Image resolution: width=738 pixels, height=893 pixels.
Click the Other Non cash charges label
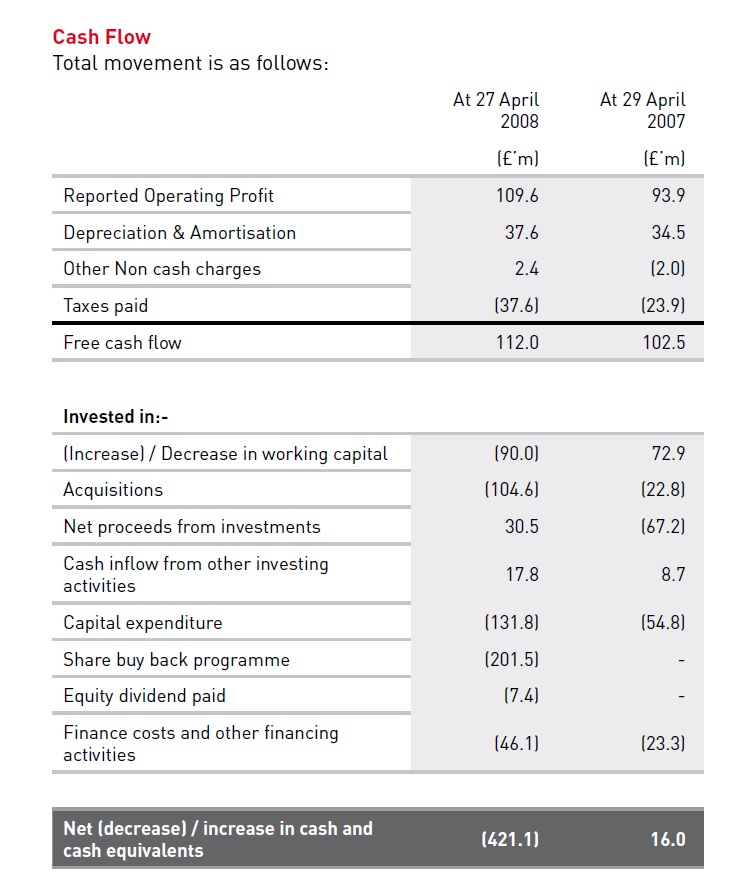pos(162,268)
